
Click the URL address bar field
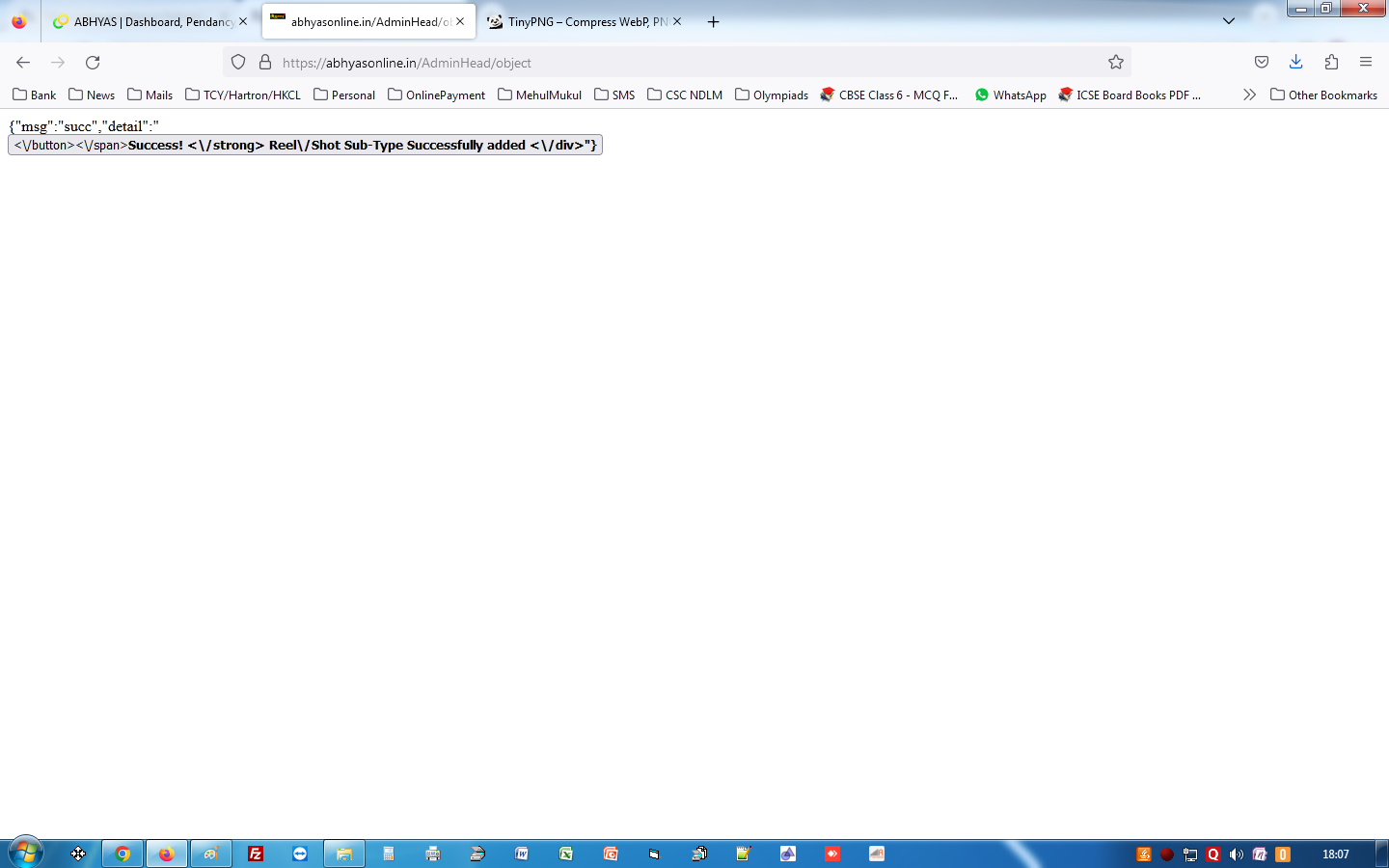[675, 63]
